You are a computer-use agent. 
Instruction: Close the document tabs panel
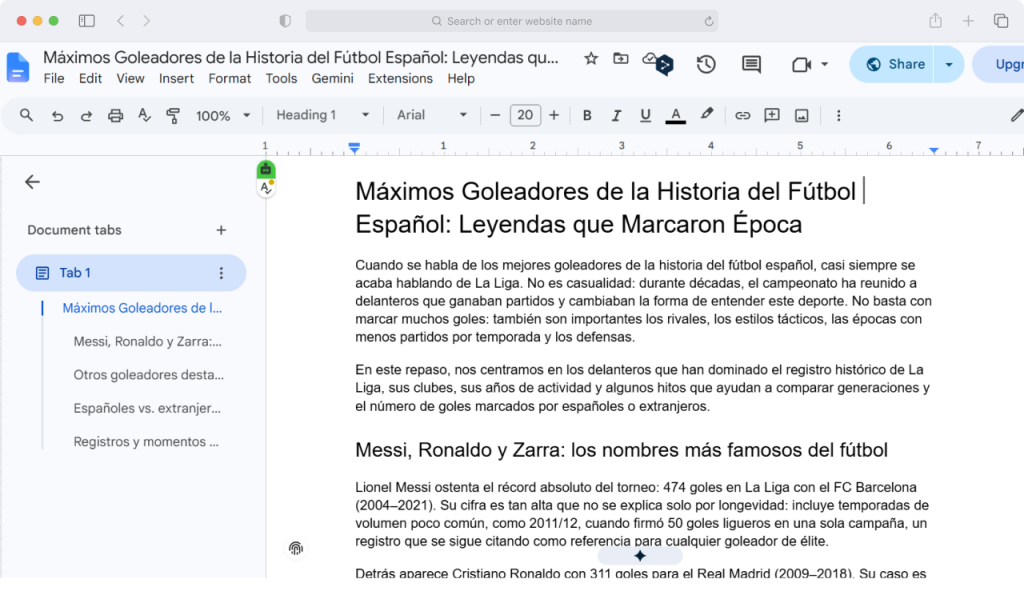point(32,182)
